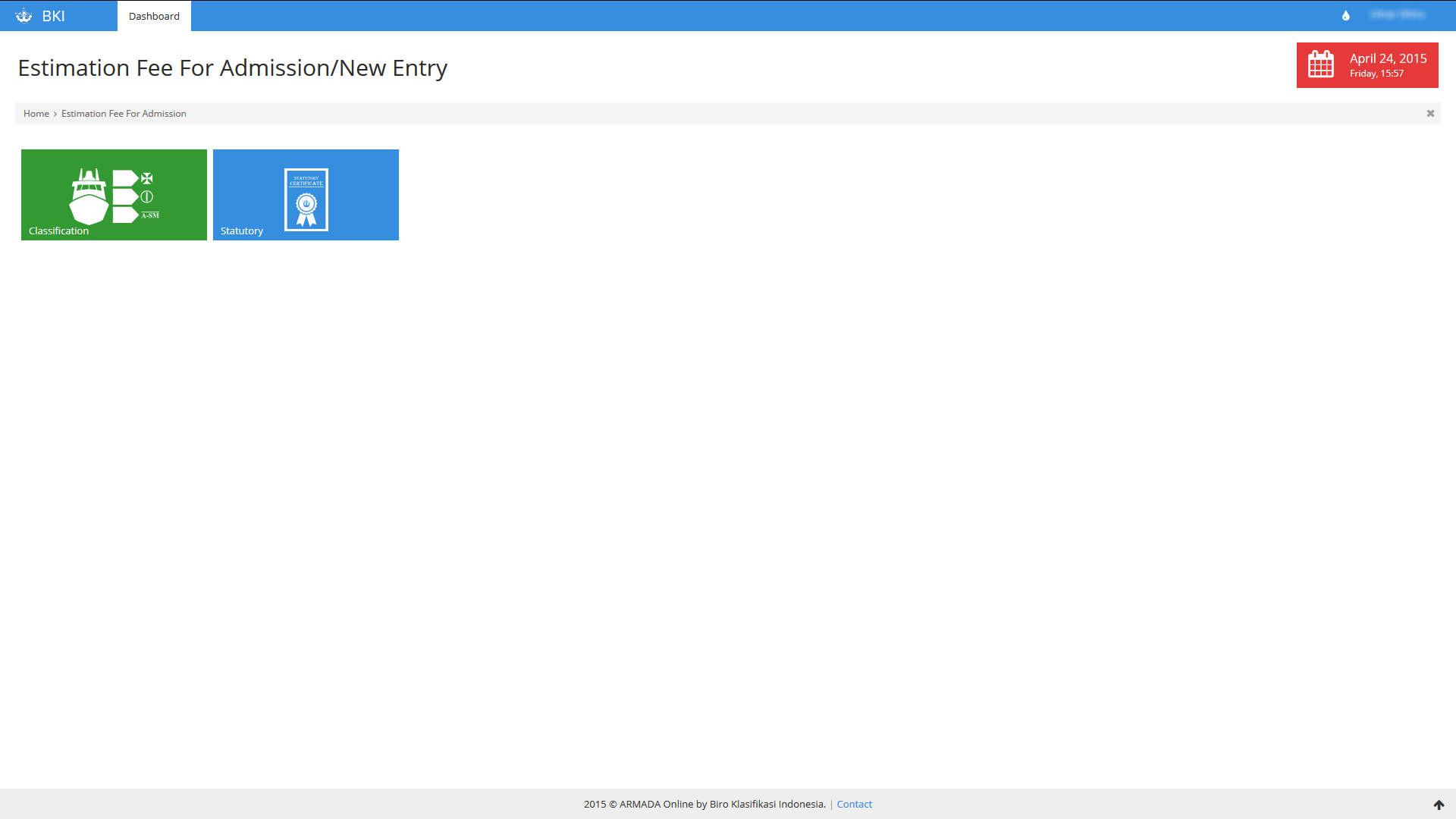Go to Home via breadcrumb
Viewport: 1456px width, 819px height.
pos(36,114)
